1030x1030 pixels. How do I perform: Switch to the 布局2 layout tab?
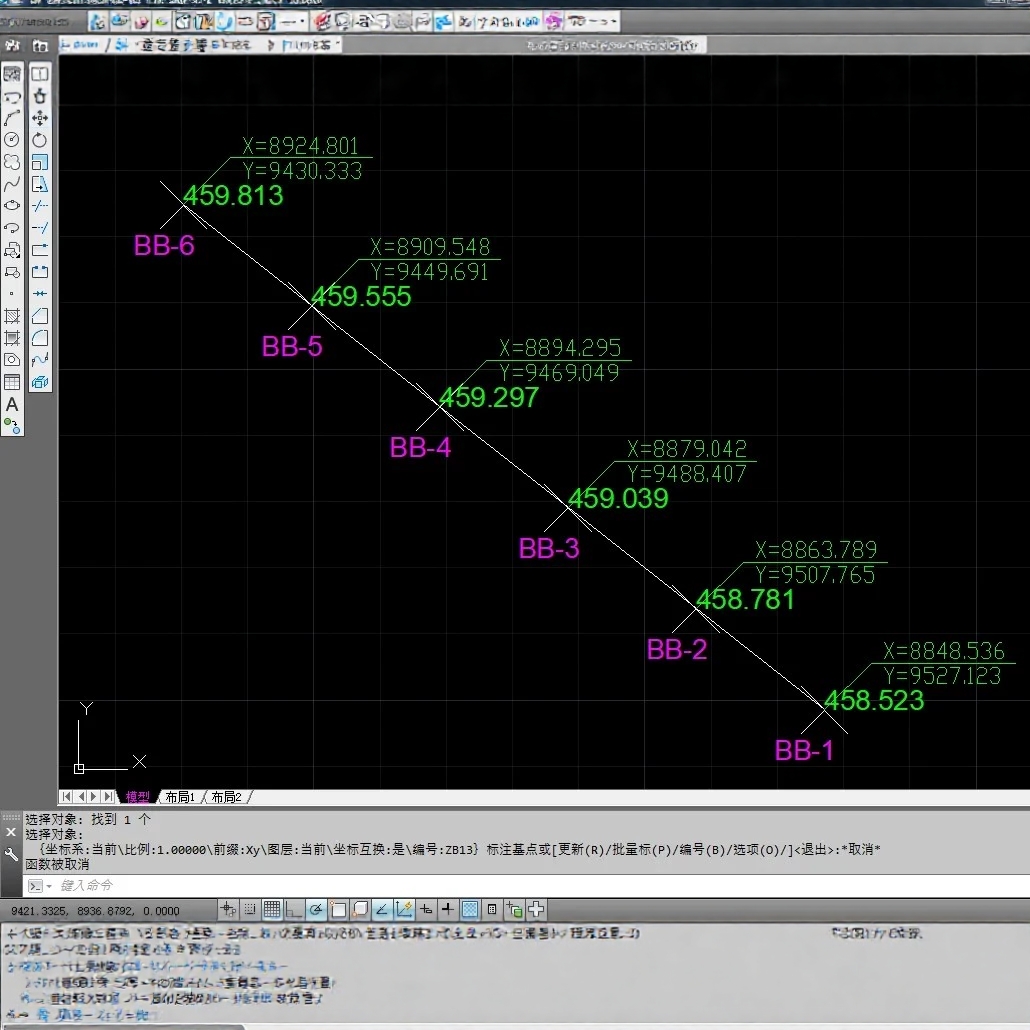227,797
